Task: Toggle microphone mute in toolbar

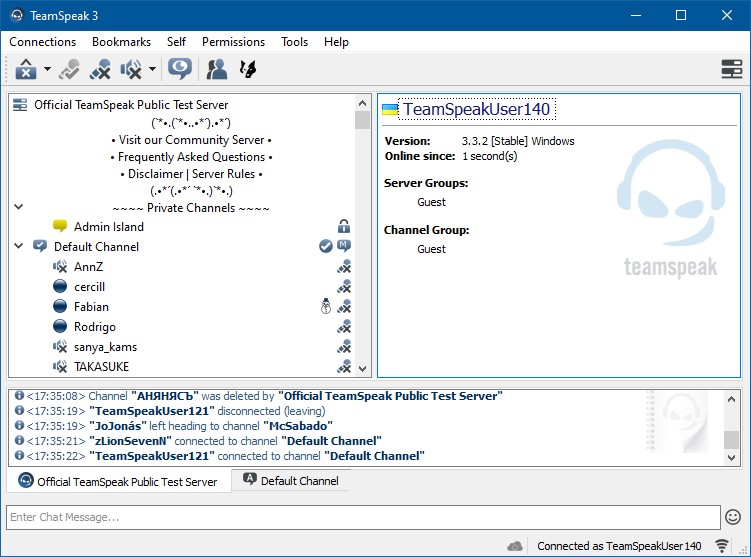Action: tap(100, 69)
